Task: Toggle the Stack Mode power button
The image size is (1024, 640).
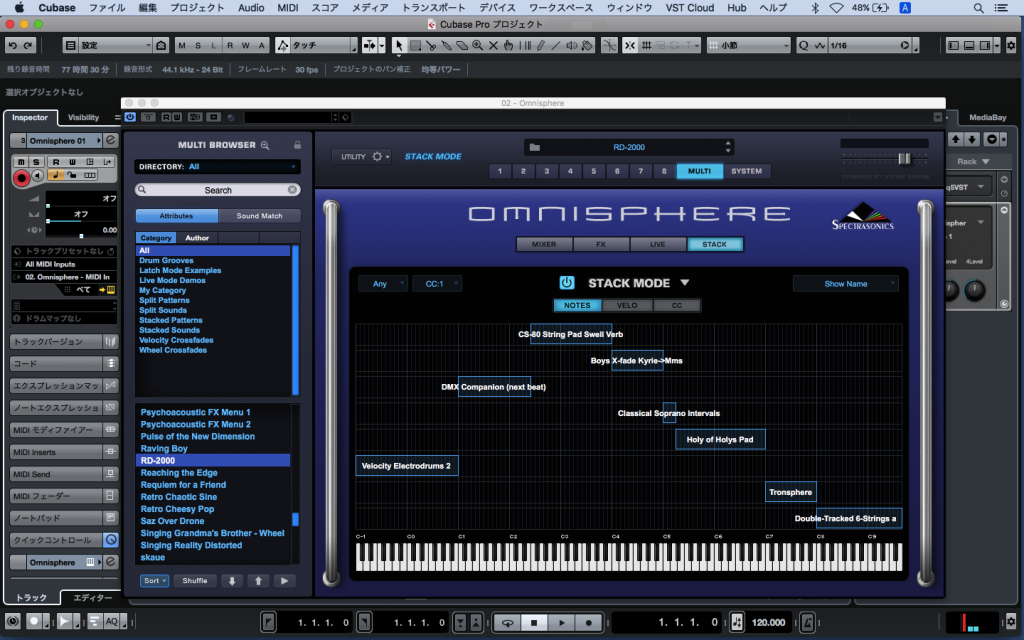Action: (566, 283)
